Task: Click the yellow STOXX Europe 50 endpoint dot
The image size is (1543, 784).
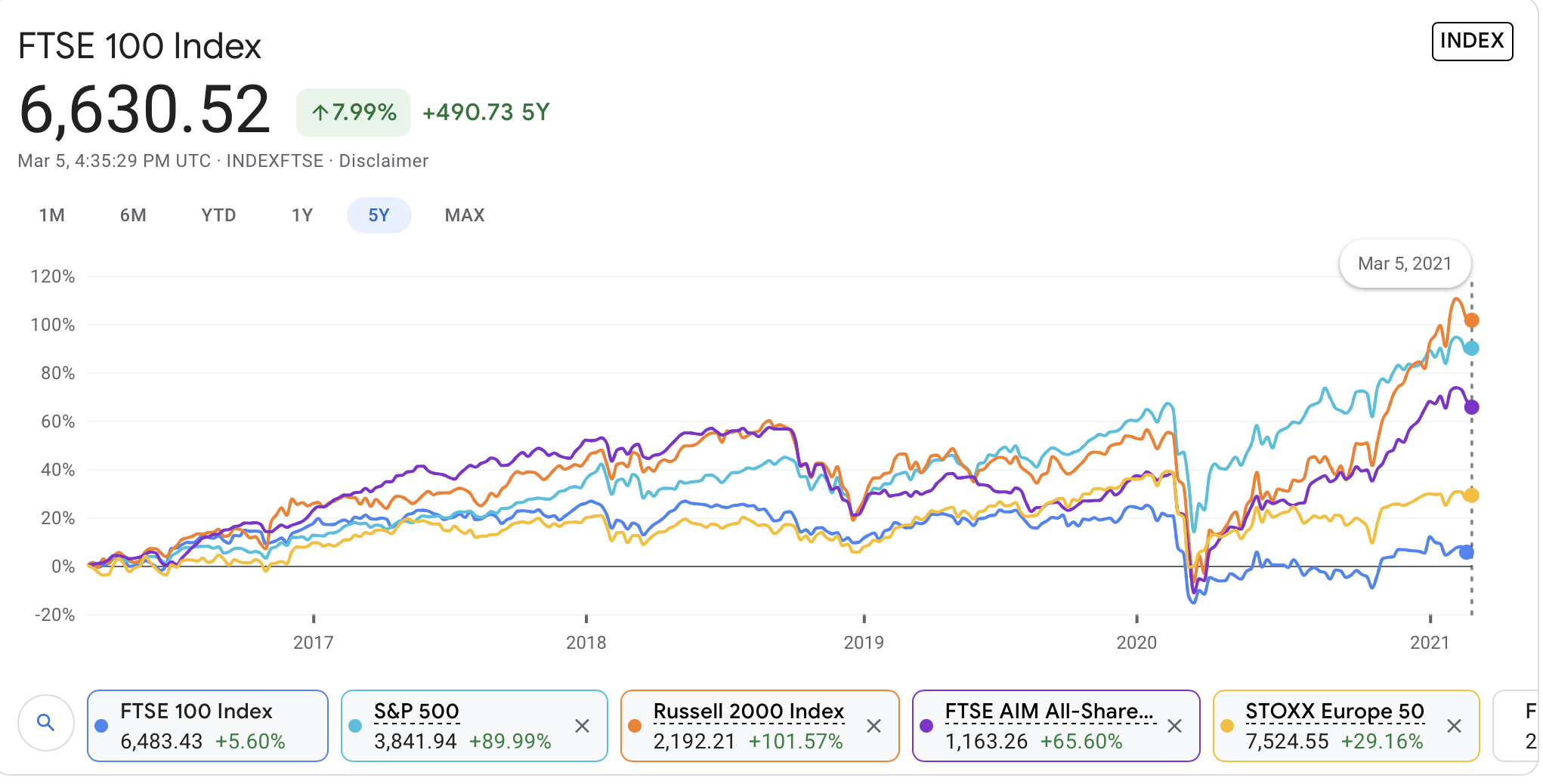Action: (x=1471, y=495)
